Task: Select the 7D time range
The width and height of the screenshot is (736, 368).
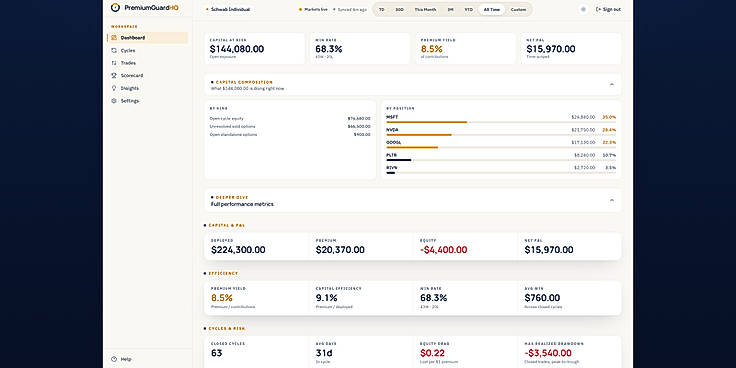Action: tap(381, 9)
